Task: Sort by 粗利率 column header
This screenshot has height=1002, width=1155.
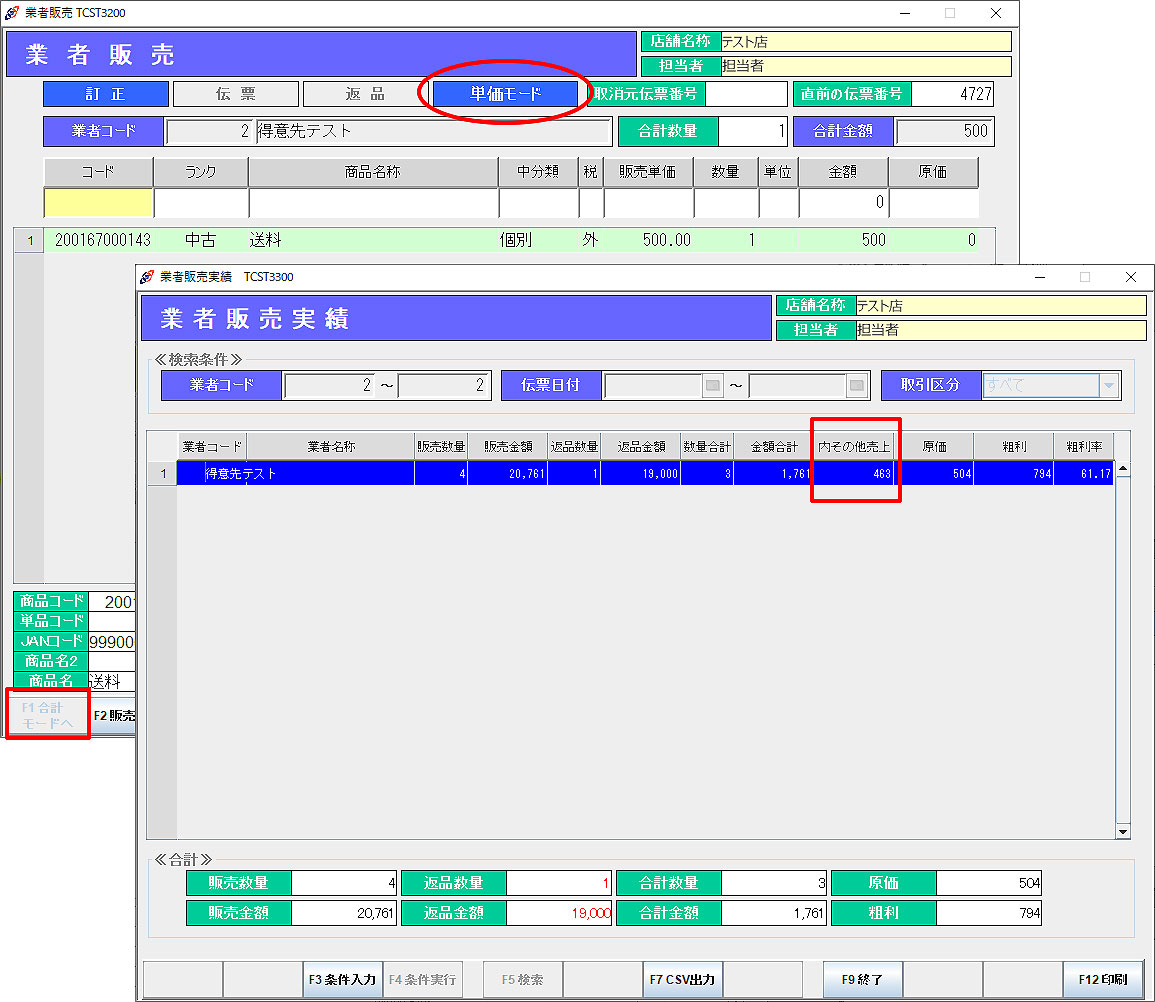Action: (x=1084, y=447)
